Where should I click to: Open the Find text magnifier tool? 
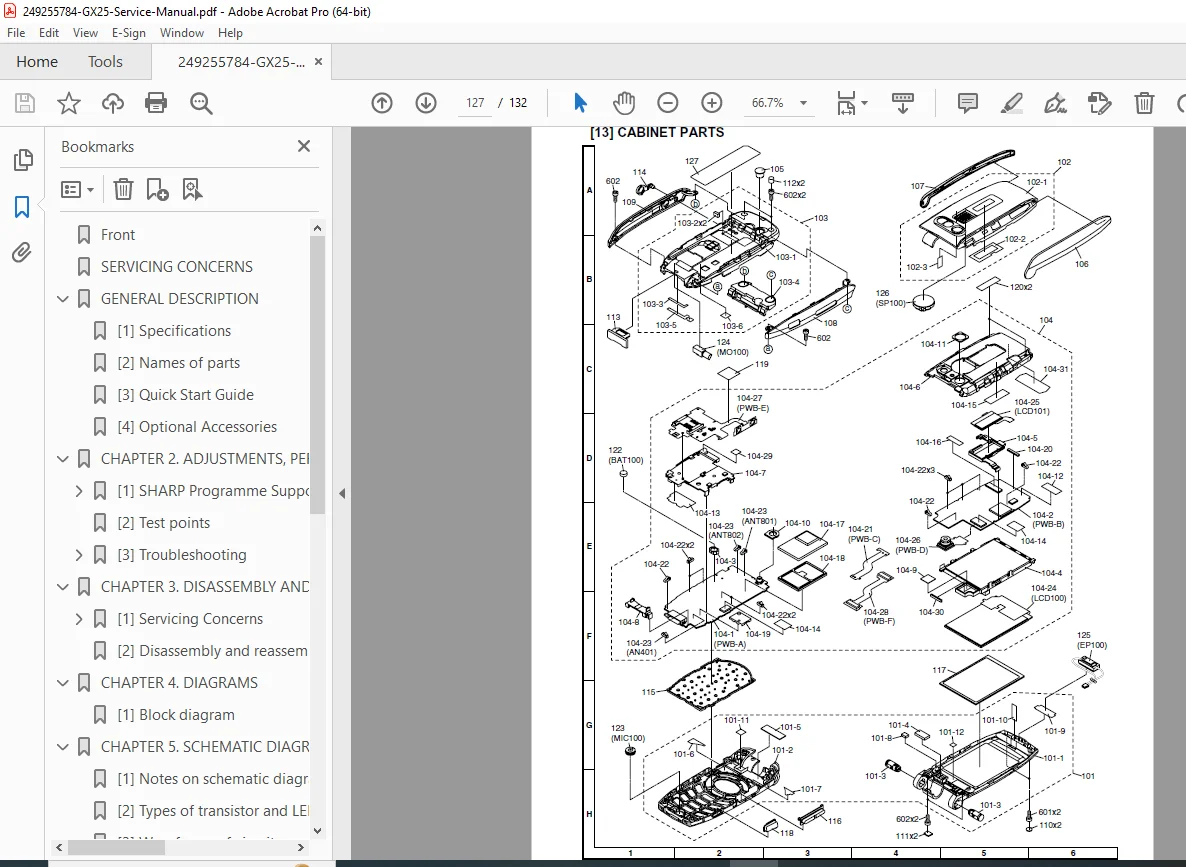[x=201, y=103]
